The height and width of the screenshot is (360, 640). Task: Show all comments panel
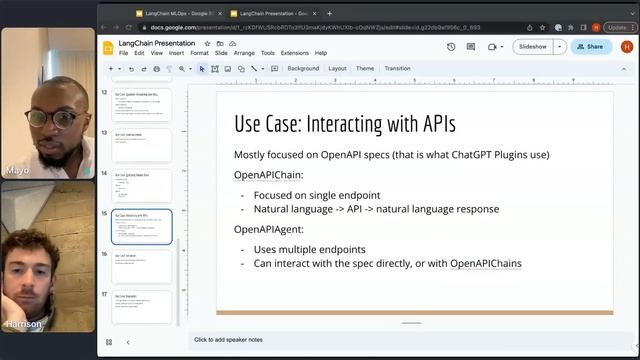click(471, 47)
